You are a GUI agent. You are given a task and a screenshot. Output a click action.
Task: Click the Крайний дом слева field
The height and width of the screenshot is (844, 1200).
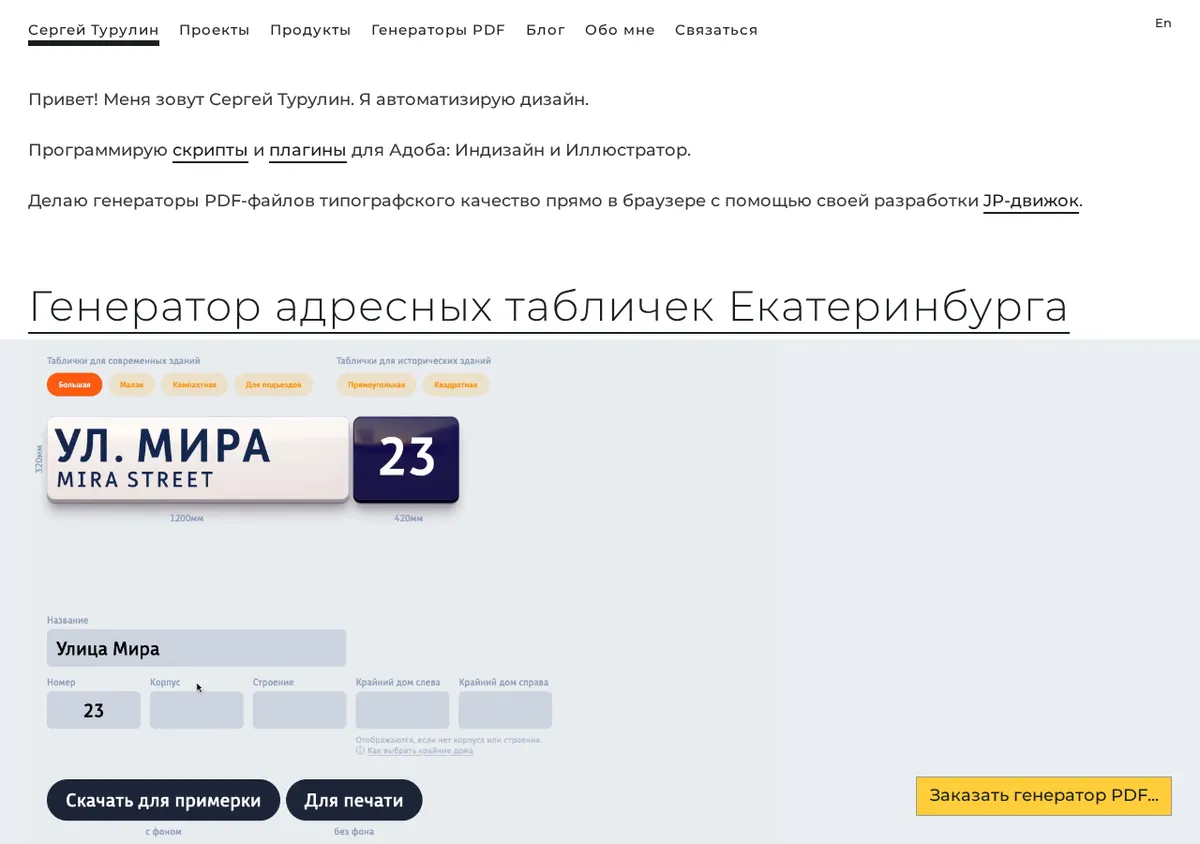pos(402,710)
